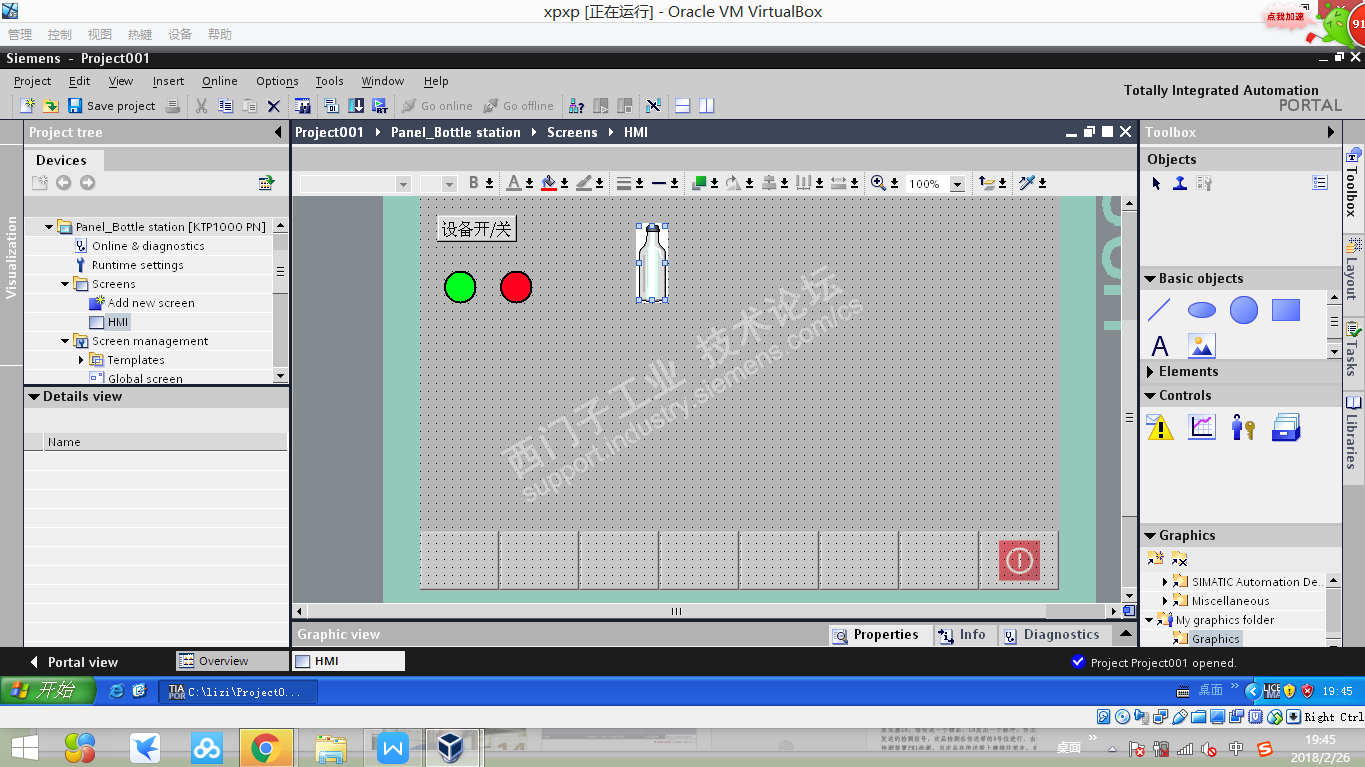Select the Text field basic object
The image size is (1365, 767).
[1160, 346]
